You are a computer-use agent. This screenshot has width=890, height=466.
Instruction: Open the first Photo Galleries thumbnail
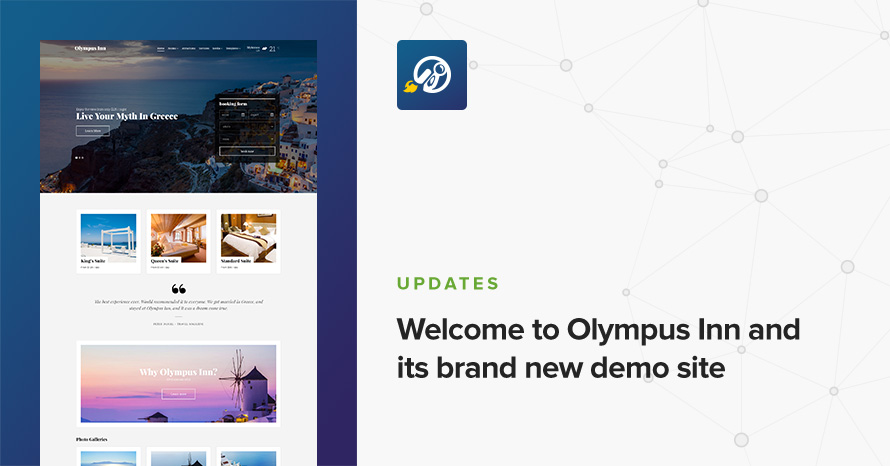click(108, 458)
